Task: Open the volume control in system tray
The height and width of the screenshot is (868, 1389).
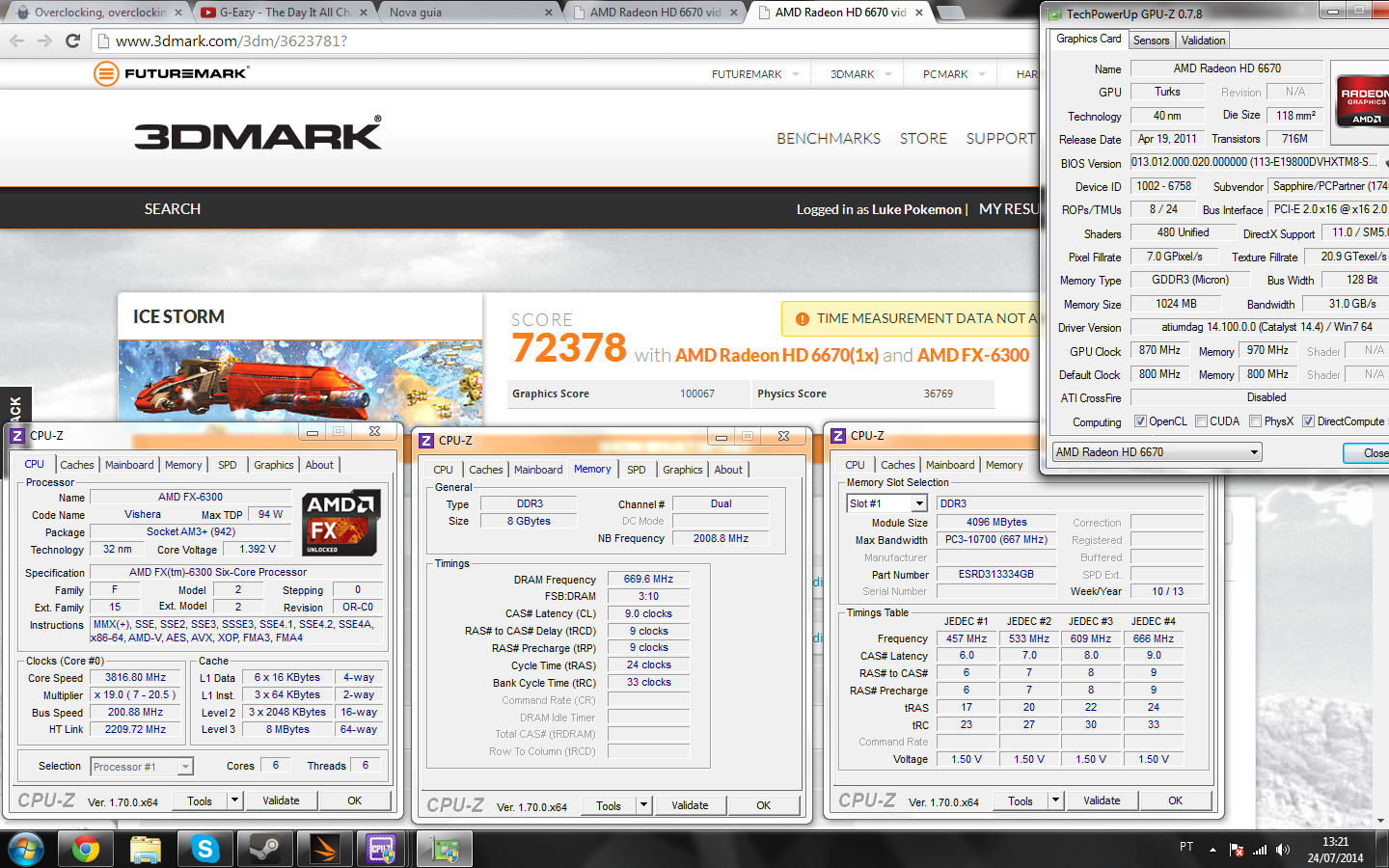Action: [1283, 850]
